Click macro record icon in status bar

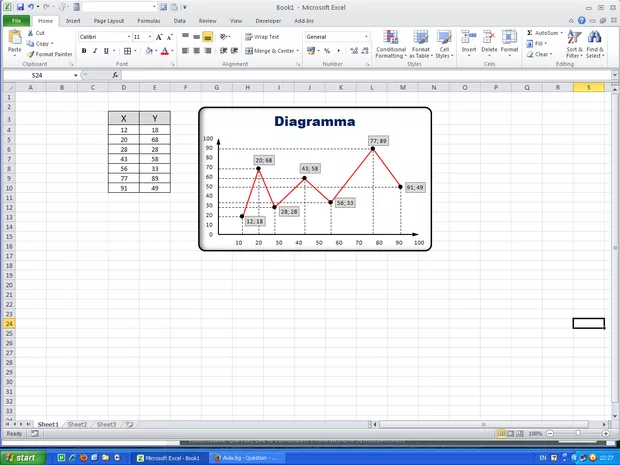pos(34,433)
